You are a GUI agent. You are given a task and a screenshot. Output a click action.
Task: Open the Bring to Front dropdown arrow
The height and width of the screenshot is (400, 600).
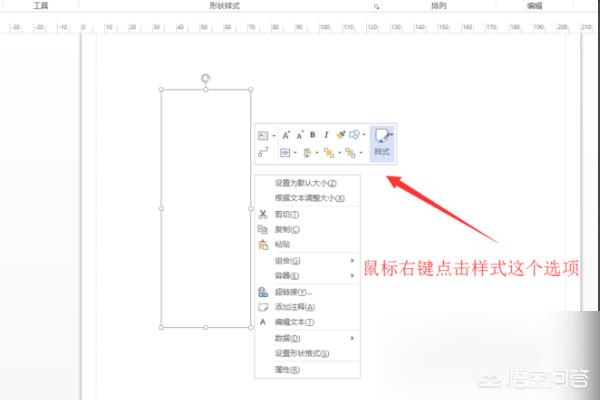(x=340, y=154)
